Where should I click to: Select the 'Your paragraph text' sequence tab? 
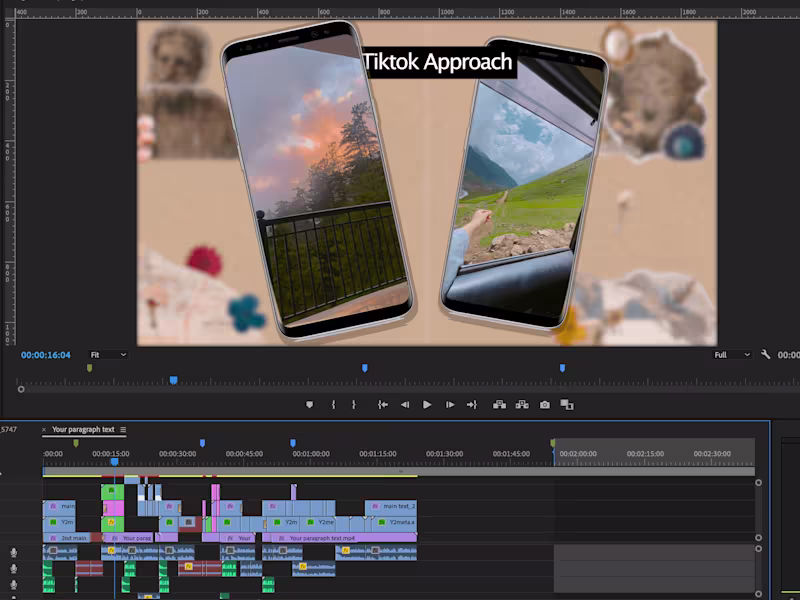(x=83, y=430)
